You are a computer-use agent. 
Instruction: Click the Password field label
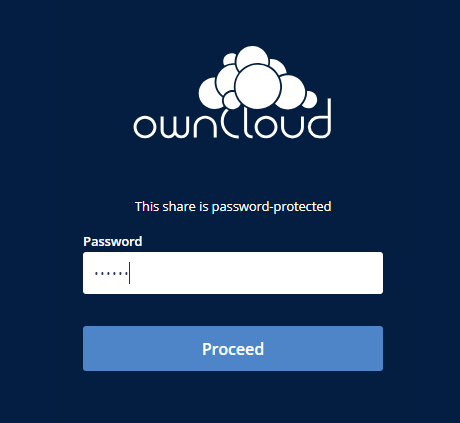coord(113,241)
